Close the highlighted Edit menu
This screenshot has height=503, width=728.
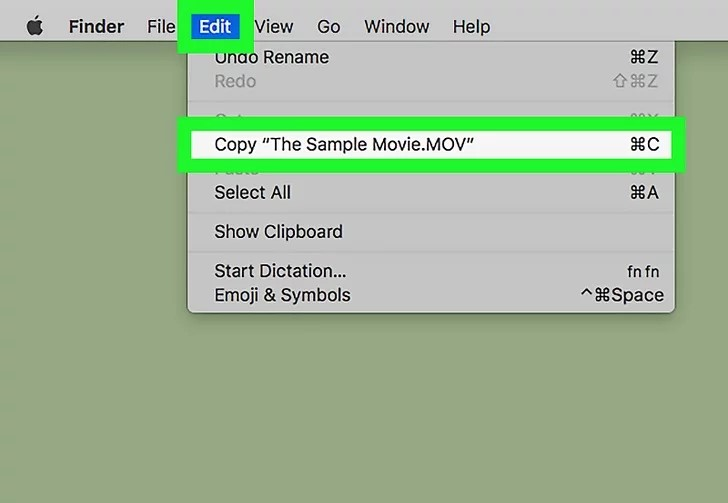tap(215, 26)
